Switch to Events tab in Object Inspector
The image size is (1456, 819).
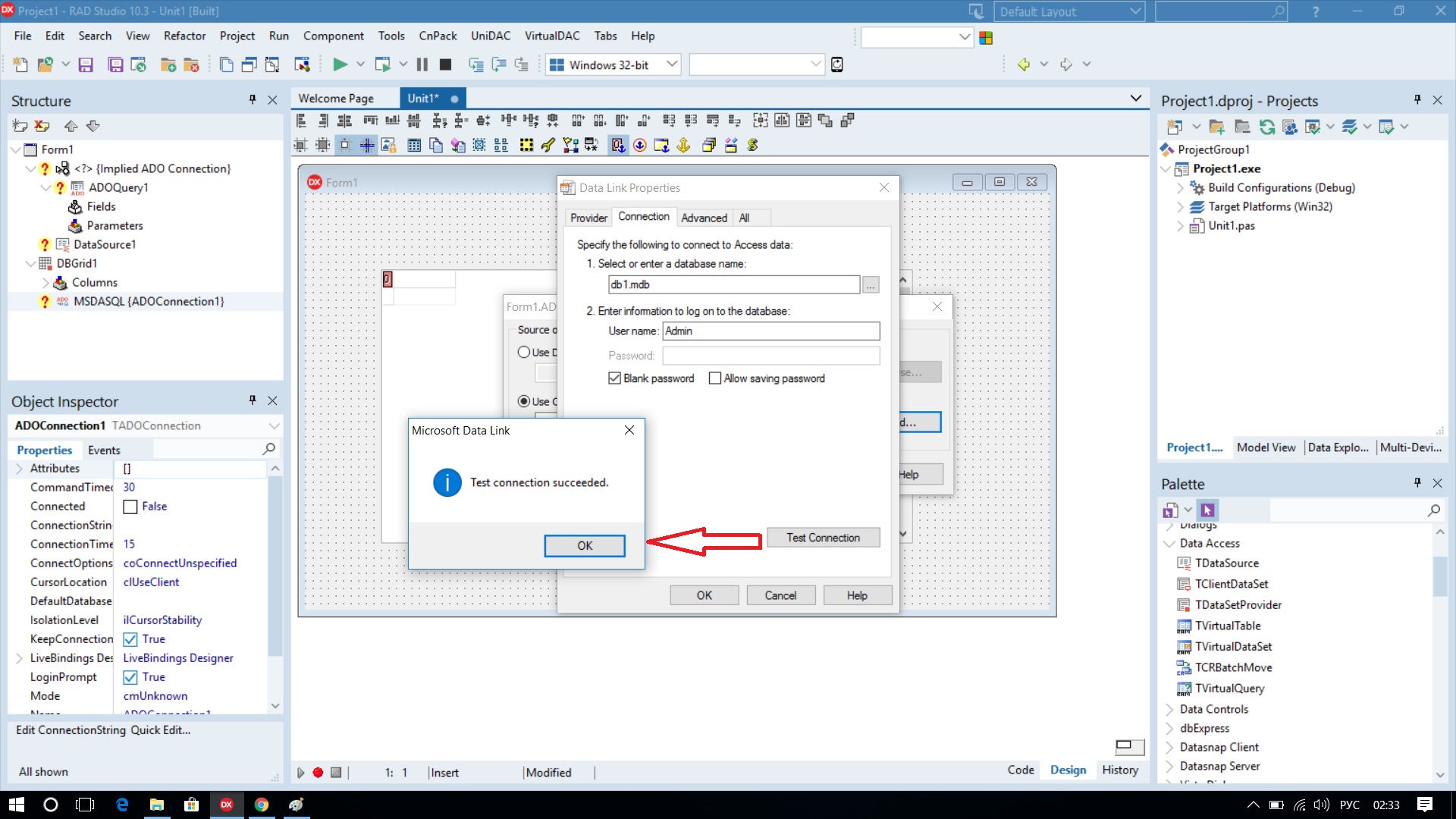pos(104,450)
